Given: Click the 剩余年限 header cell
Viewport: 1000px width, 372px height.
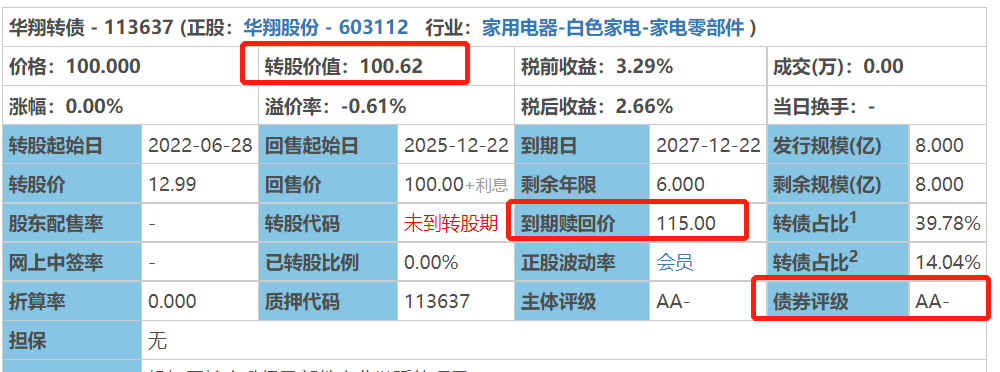Looking at the screenshot, I should (582, 184).
